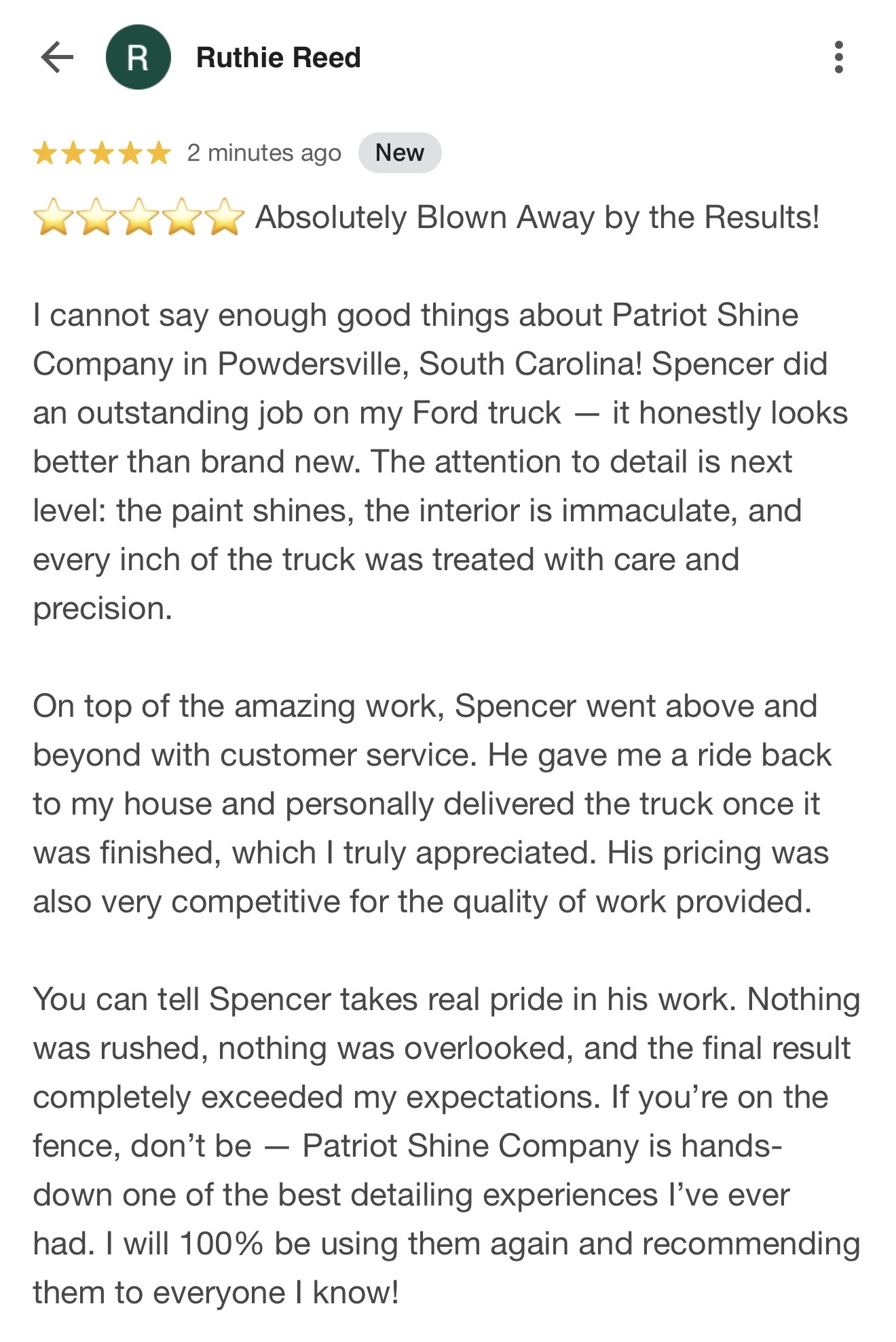Image resolution: width=896 pixels, height=1342 pixels.
Task: Click the "100%" text in the last paragraph
Action: tap(221, 1244)
